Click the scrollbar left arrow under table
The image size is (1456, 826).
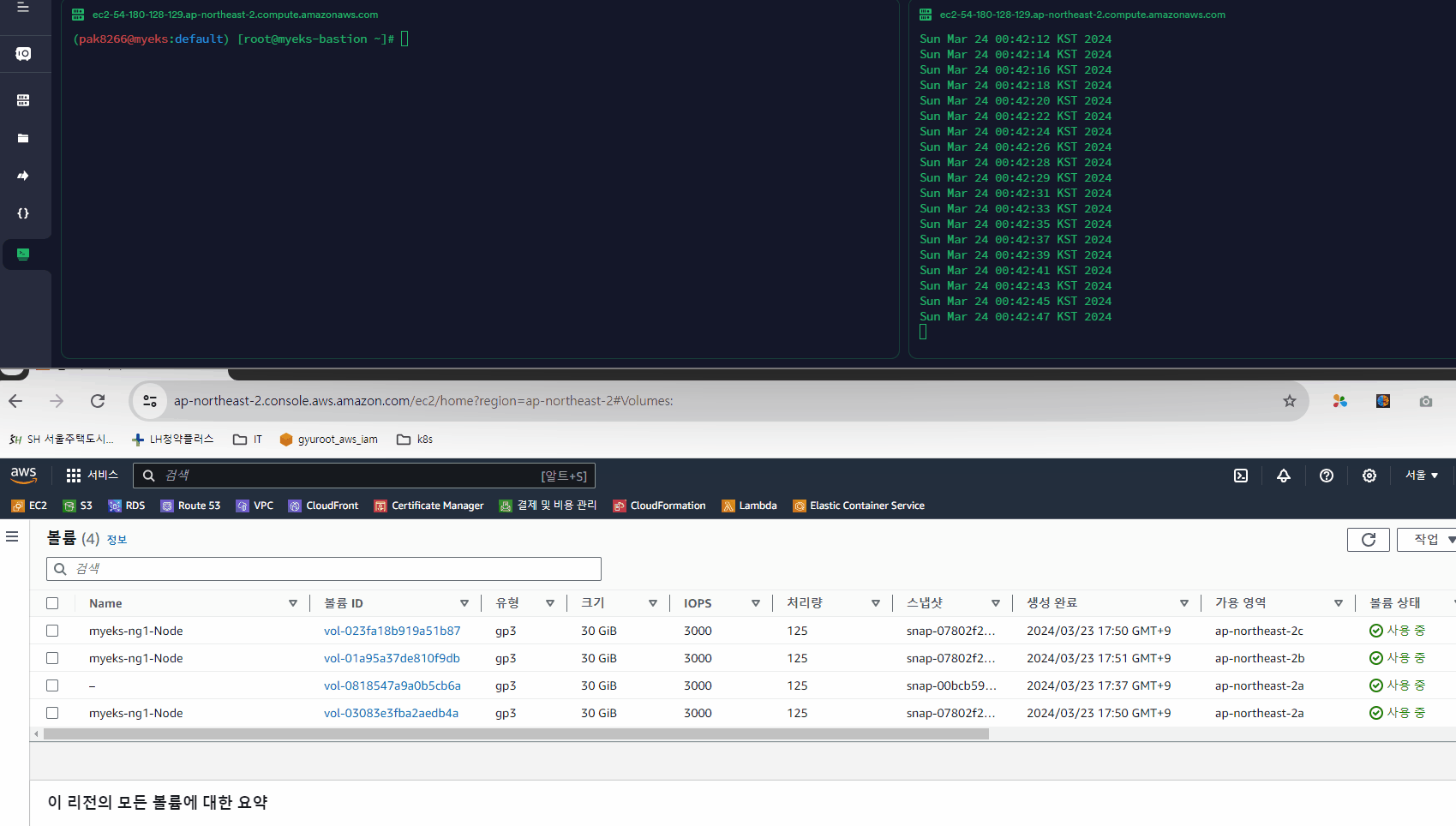[36, 734]
